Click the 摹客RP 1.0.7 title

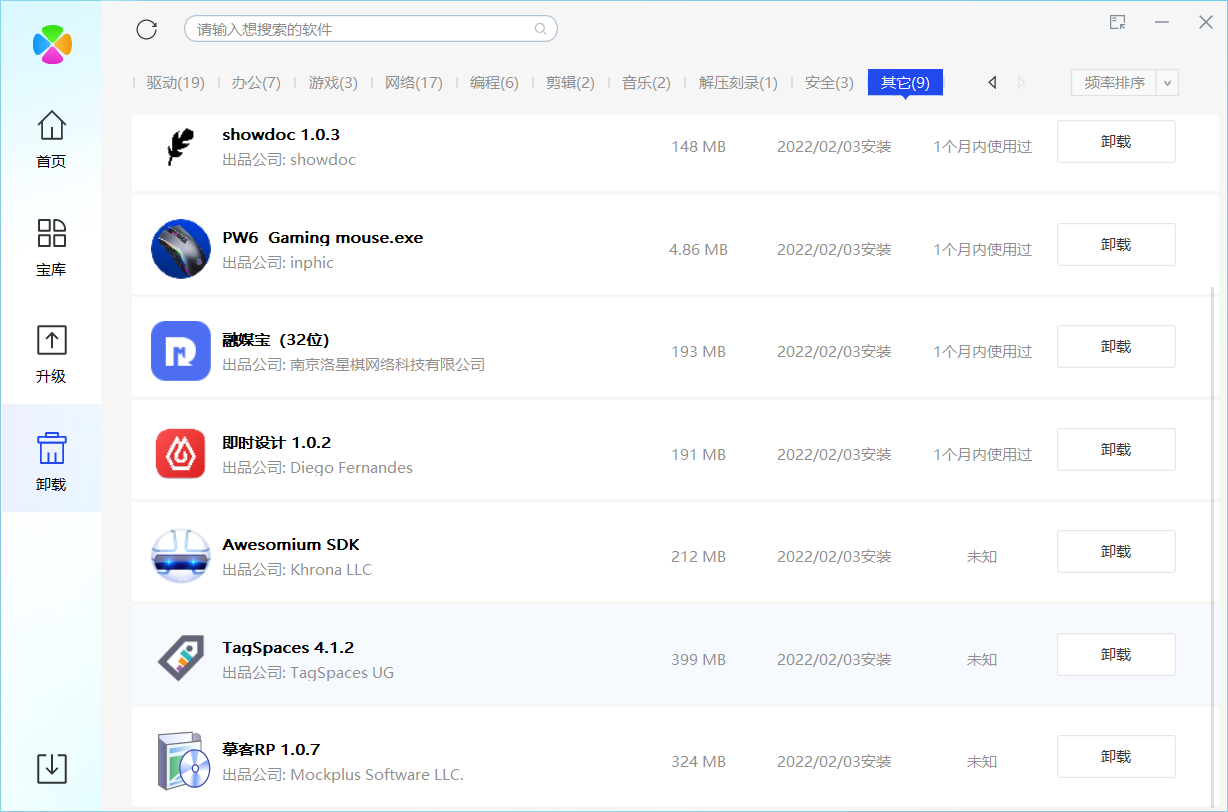[x=271, y=749]
